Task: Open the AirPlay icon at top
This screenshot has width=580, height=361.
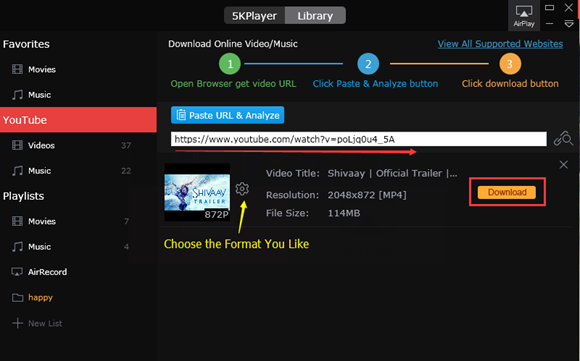Action: [x=524, y=16]
